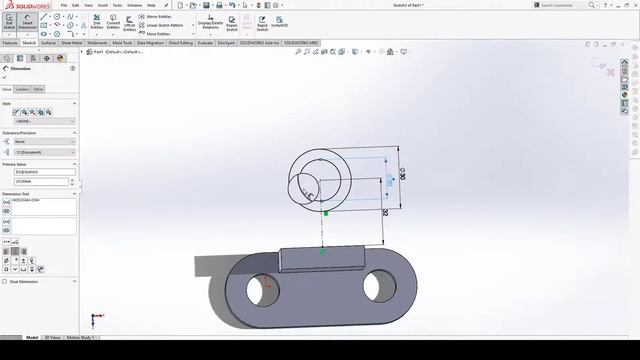This screenshot has width=640, height=360.
Task: Click the red X cancel sketch corner icon
Action: [611, 73]
